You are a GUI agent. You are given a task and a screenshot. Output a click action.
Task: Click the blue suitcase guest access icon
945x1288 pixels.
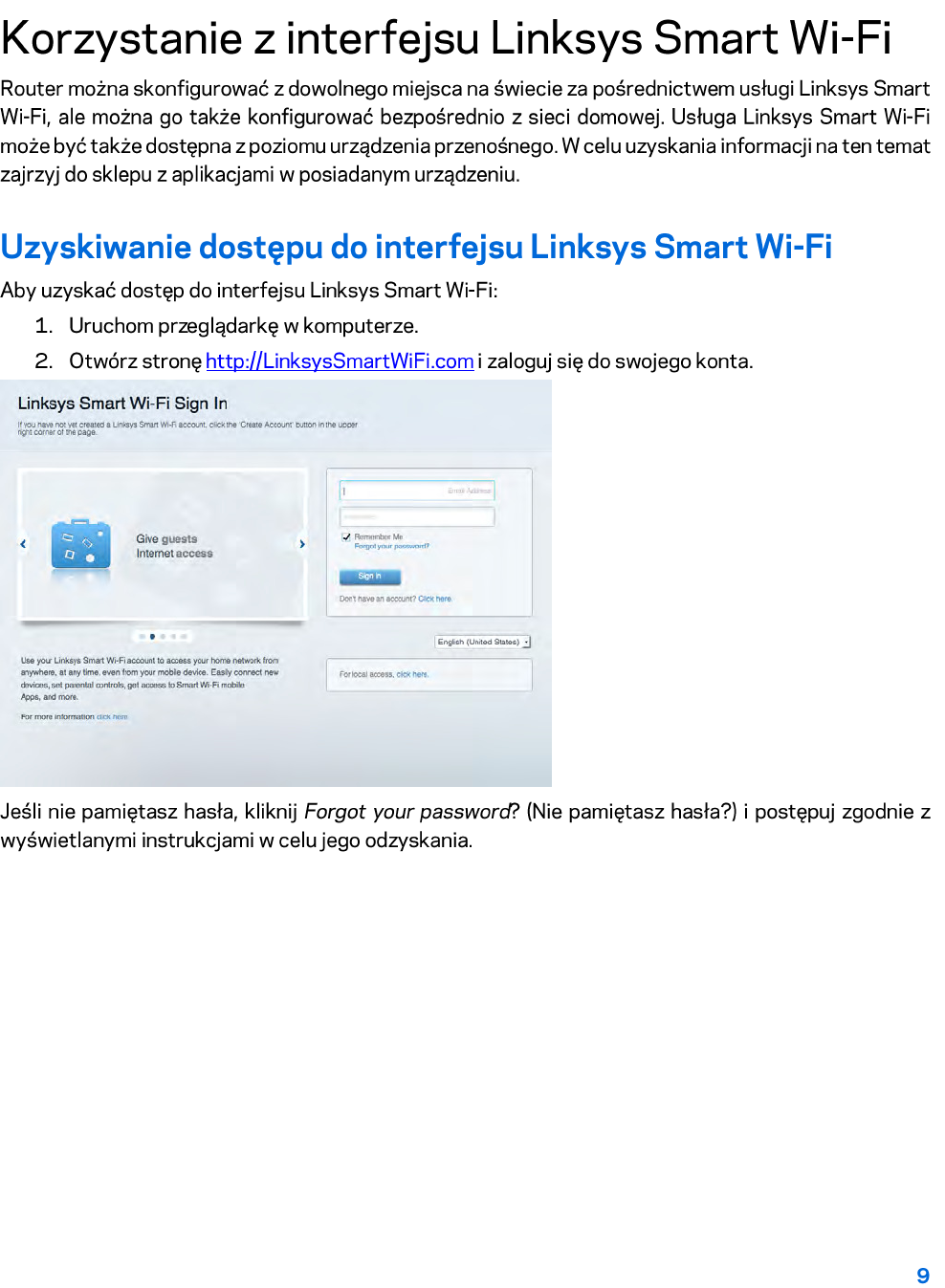click(x=80, y=544)
